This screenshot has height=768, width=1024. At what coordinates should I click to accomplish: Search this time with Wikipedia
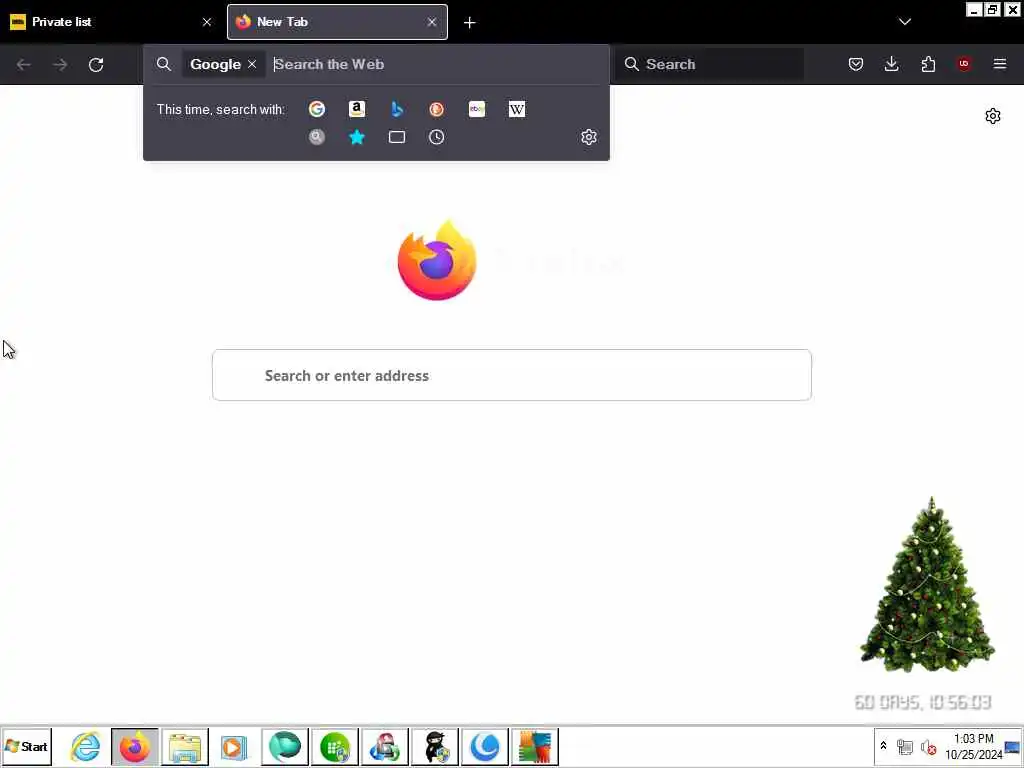click(x=517, y=109)
